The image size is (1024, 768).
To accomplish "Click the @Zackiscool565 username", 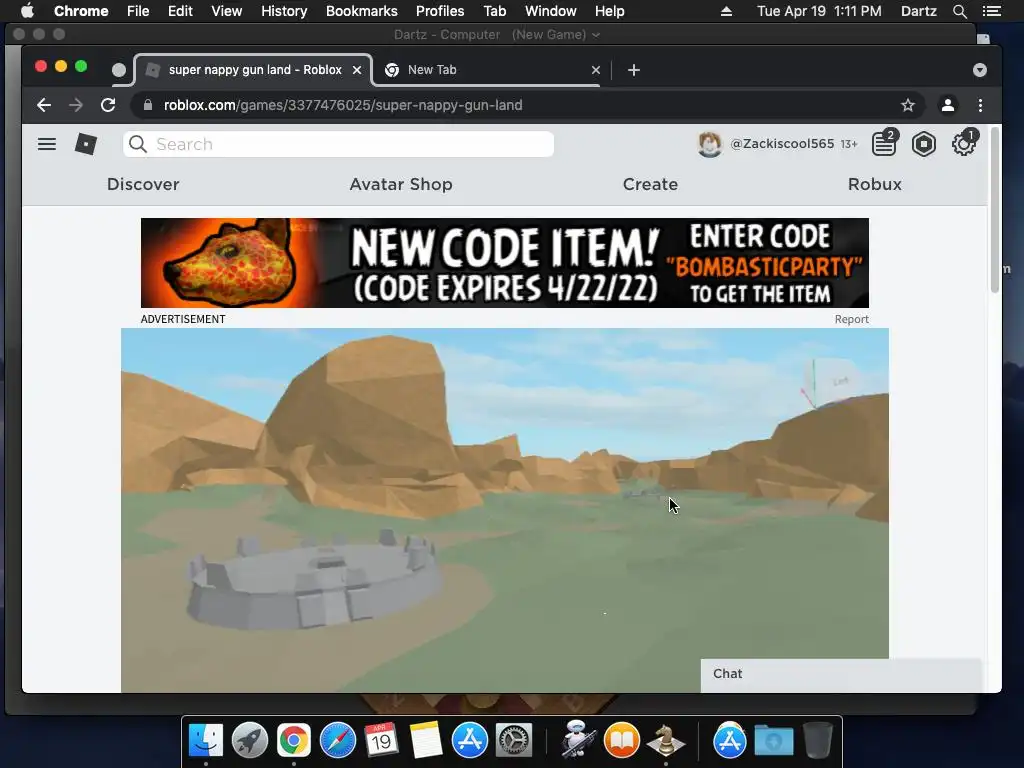I will point(782,144).
